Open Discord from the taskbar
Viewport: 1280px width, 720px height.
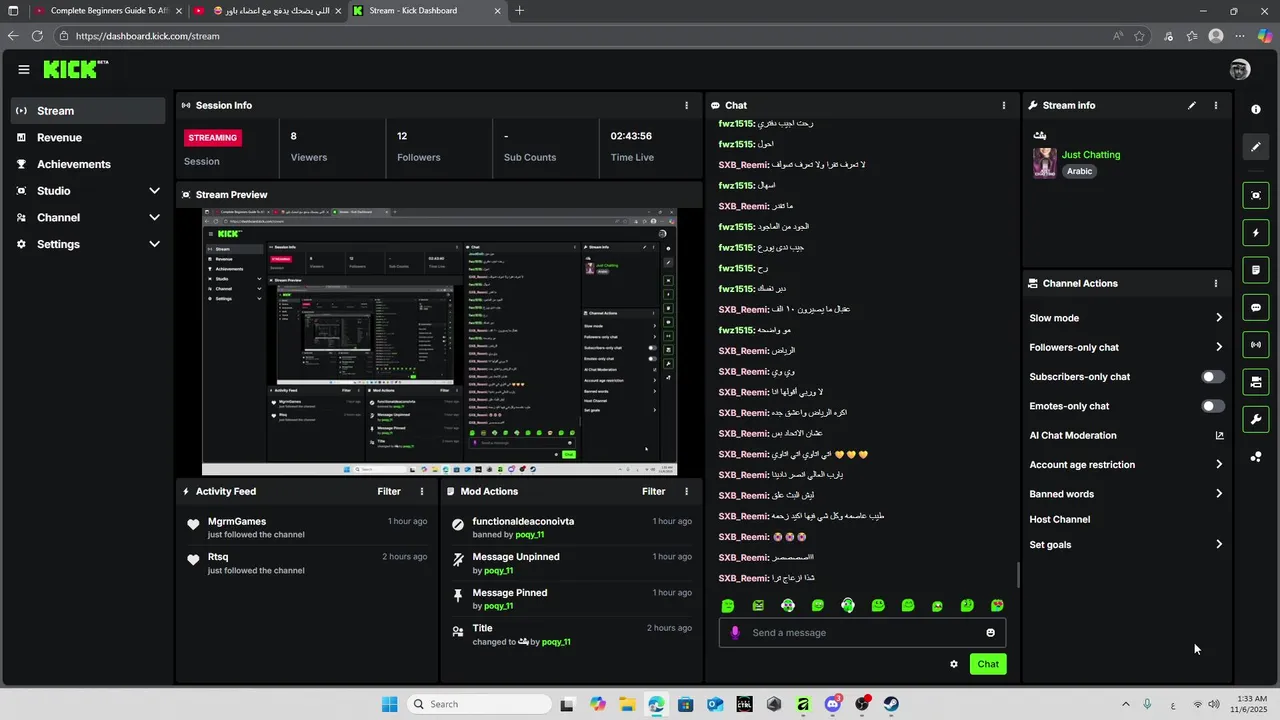click(833, 704)
